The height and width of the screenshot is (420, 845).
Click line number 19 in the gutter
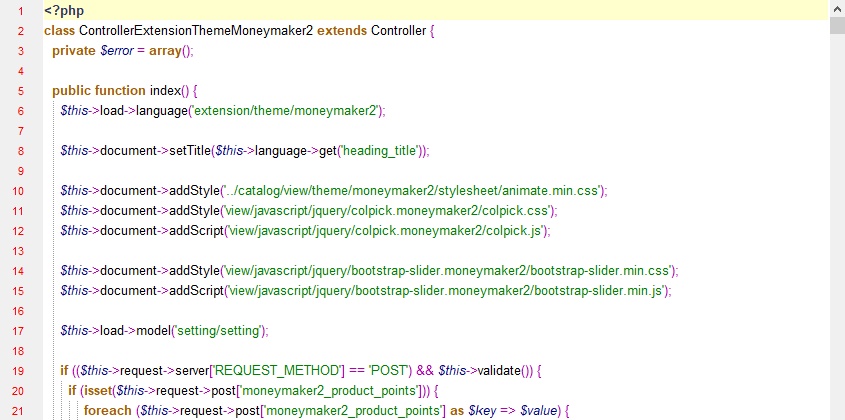coord(21,370)
